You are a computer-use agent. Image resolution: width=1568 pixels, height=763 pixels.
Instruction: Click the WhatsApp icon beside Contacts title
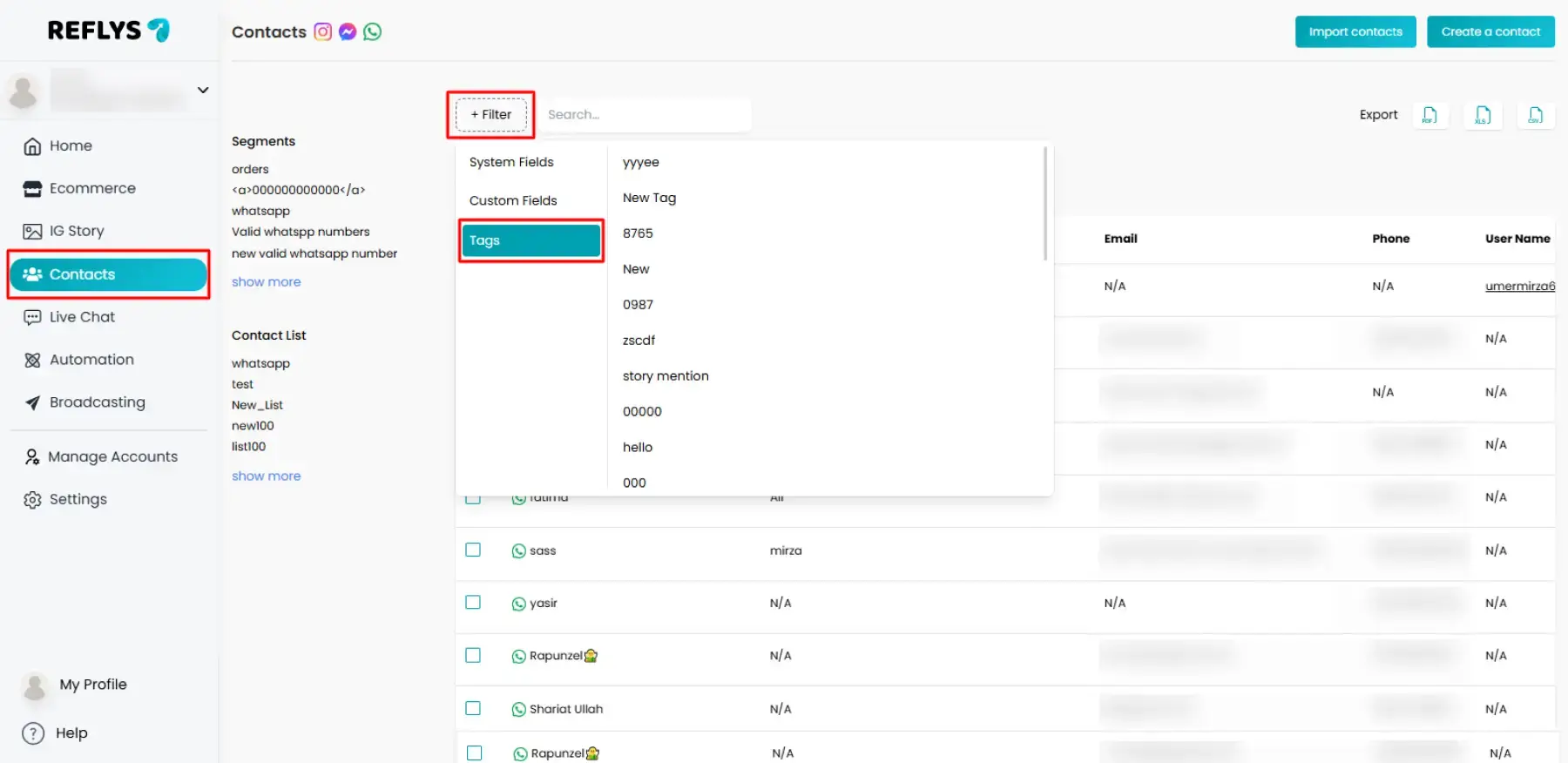point(373,32)
